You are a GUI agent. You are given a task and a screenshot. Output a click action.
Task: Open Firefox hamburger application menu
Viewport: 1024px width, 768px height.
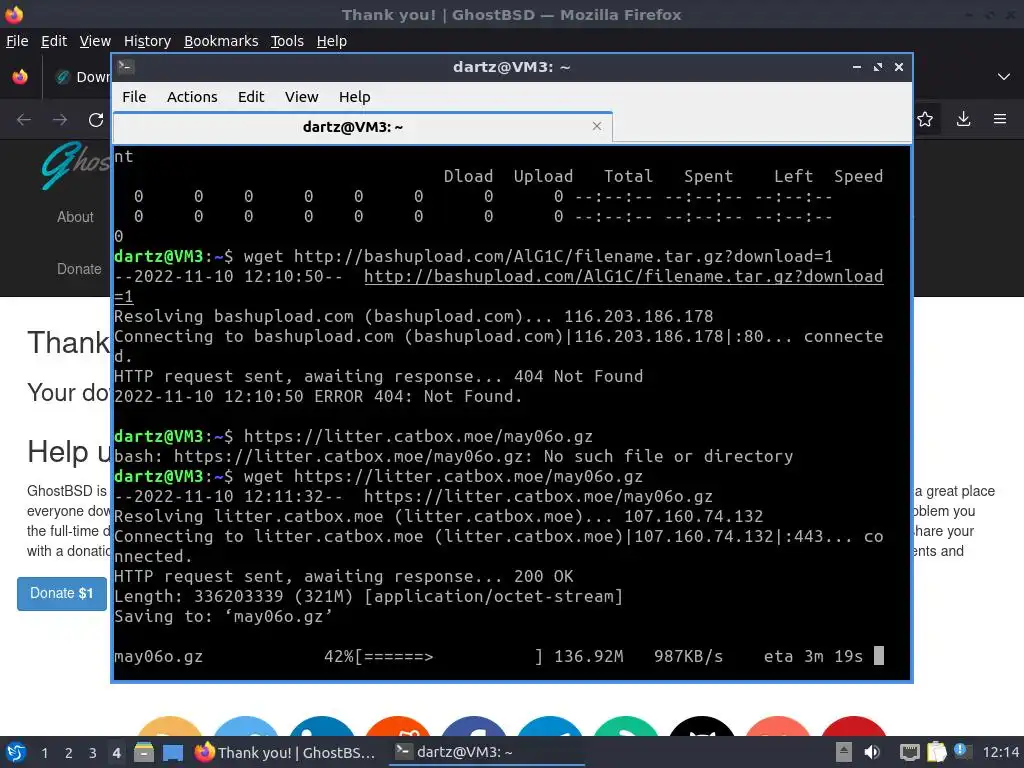click(1000, 119)
